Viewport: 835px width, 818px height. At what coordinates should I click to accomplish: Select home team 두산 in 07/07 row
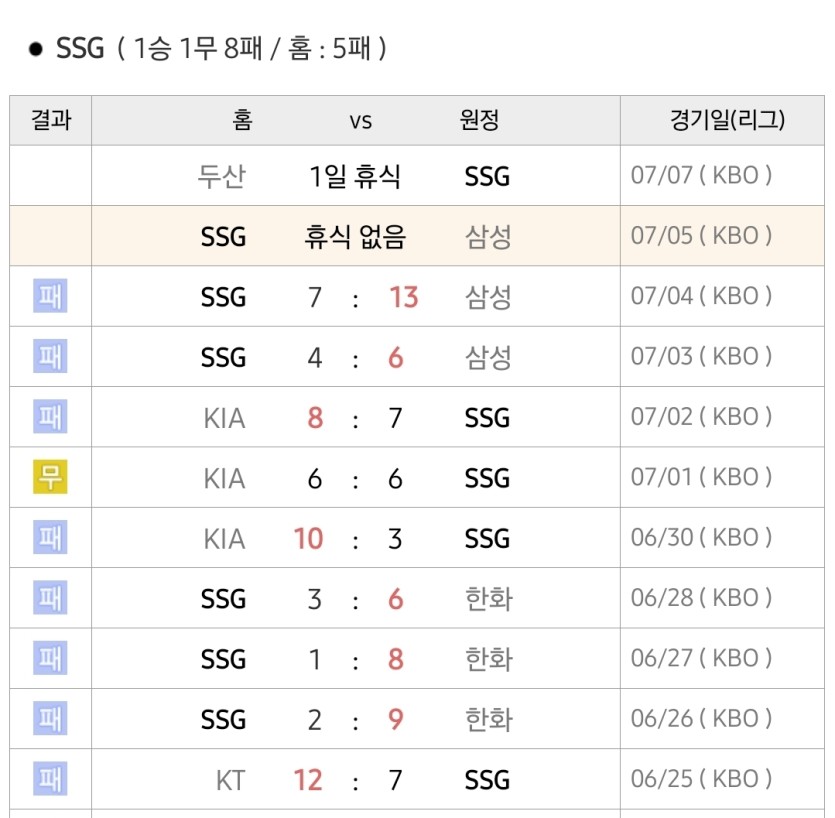(x=221, y=176)
